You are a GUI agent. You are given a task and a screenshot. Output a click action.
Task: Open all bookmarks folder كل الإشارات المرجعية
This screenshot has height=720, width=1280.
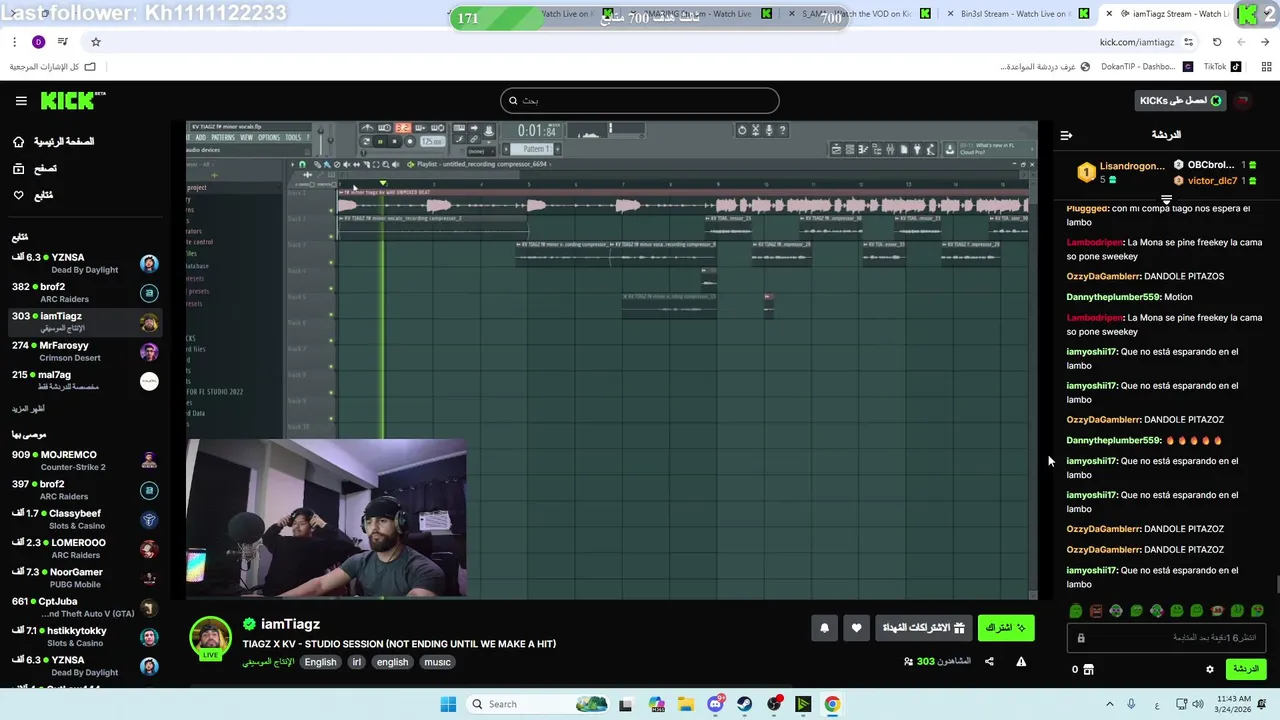point(53,67)
